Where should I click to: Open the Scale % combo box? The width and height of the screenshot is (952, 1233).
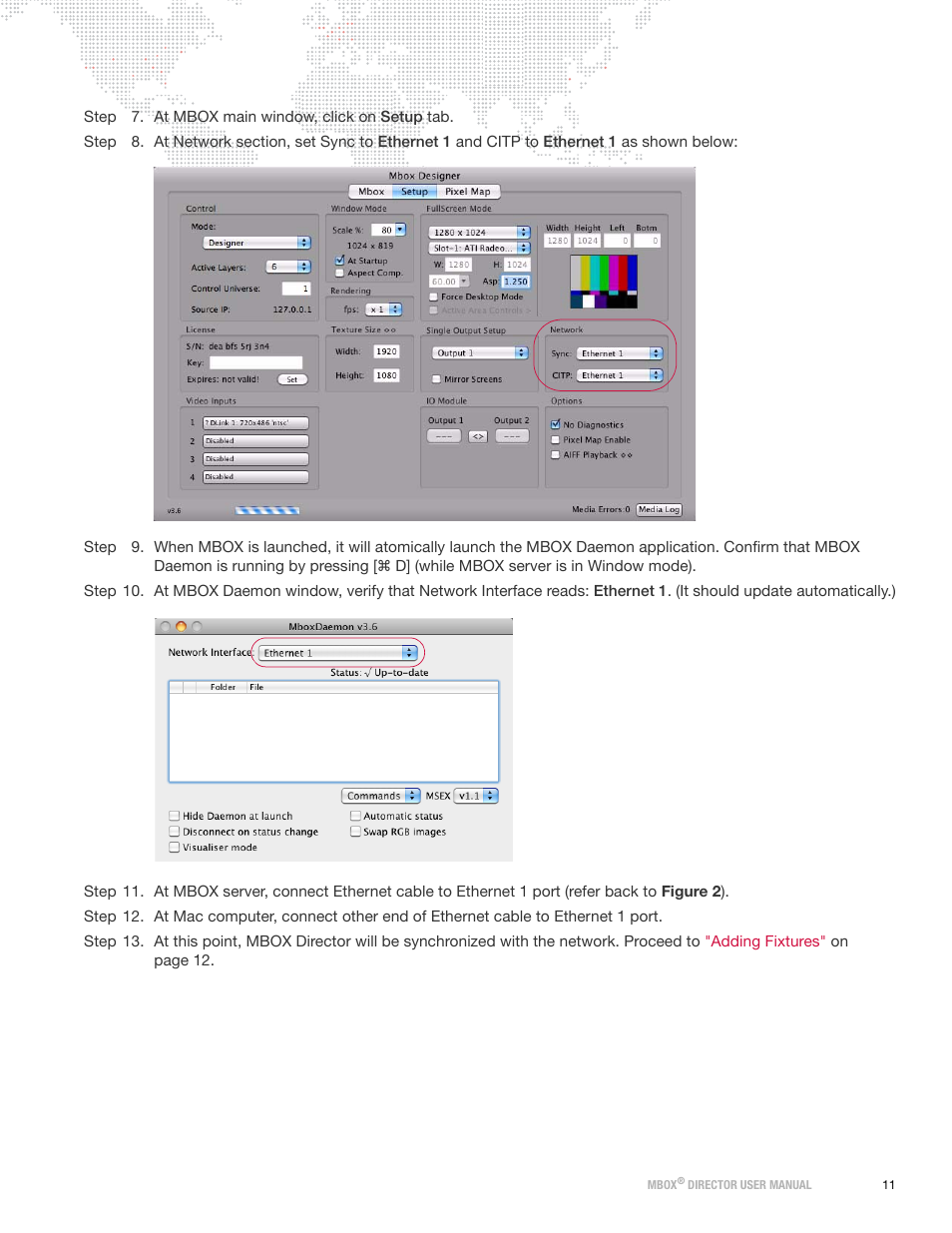tap(387, 230)
